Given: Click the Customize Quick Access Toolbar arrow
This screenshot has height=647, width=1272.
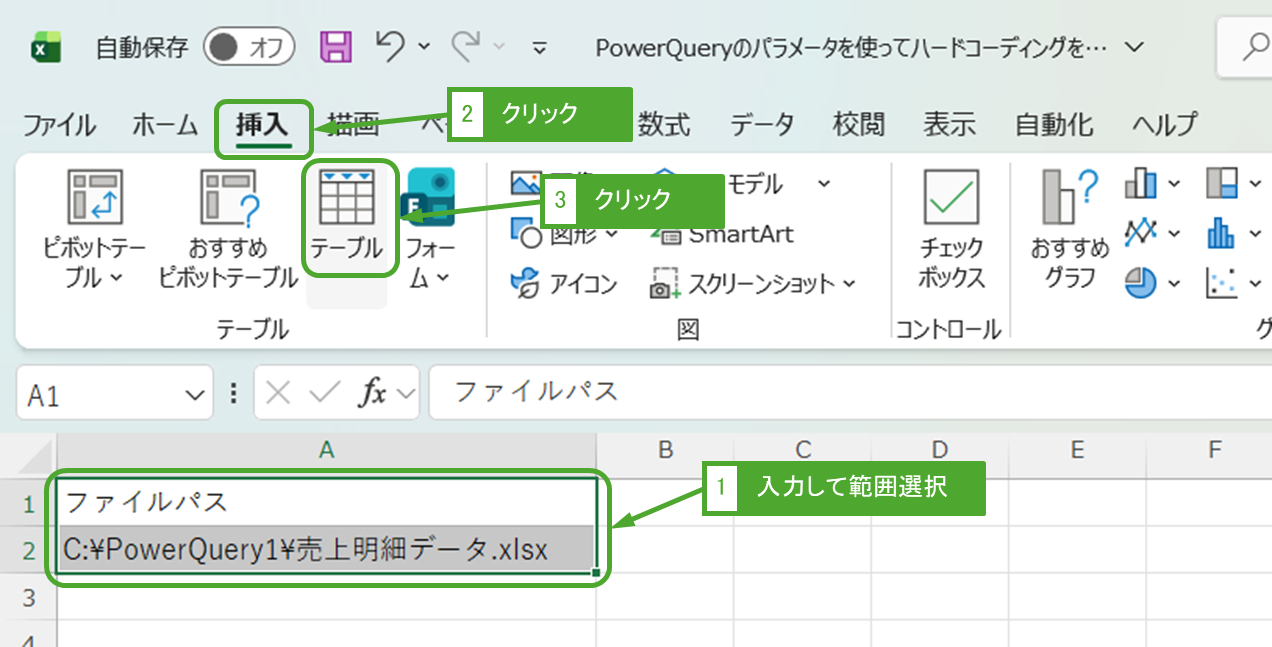Looking at the screenshot, I should point(540,47).
